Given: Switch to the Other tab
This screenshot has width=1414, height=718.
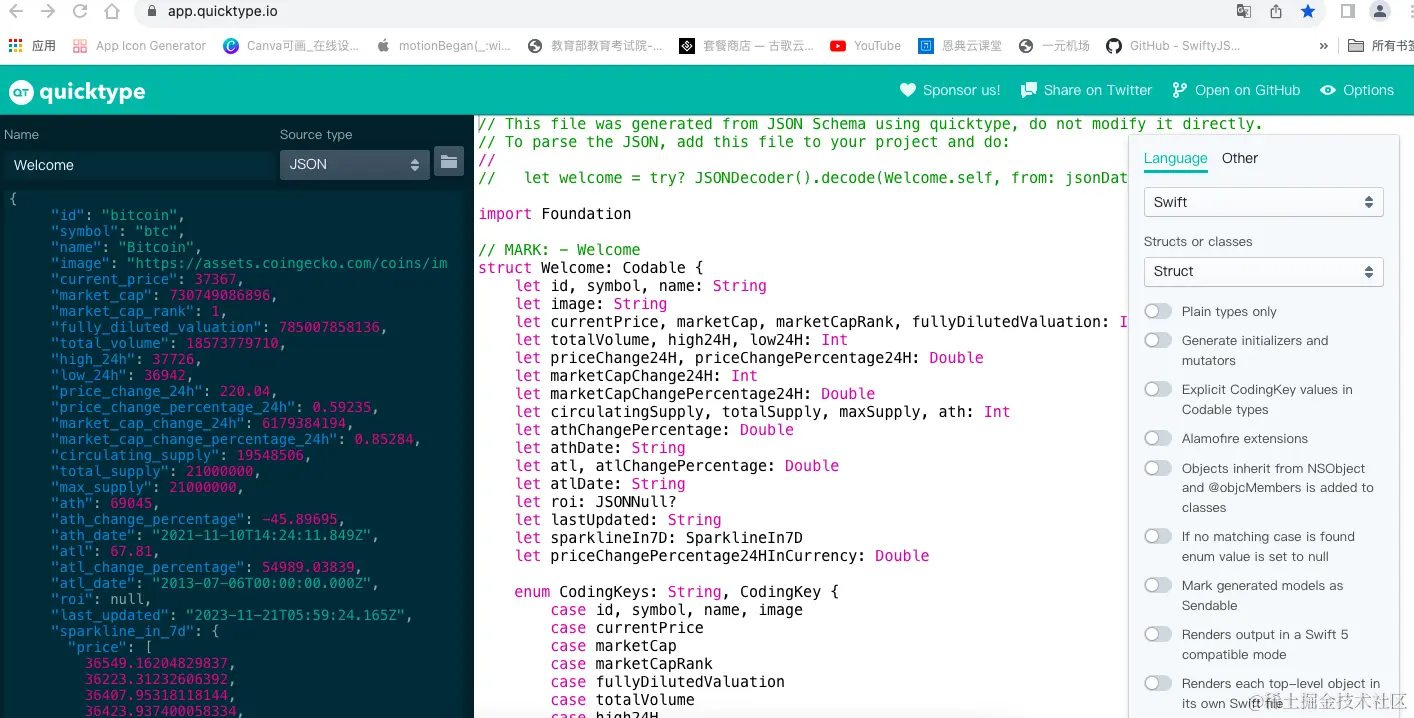Looking at the screenshot, I should [x=1240, y=158].
